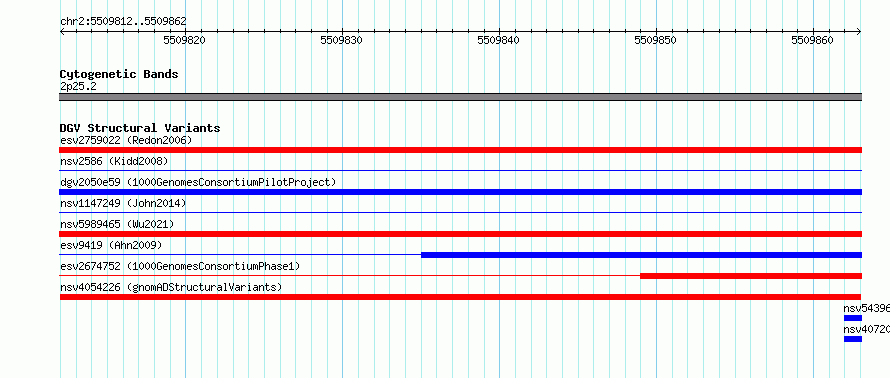Open the nsv4054226 gnomADStructuralVariants label

tap(171, 287)
